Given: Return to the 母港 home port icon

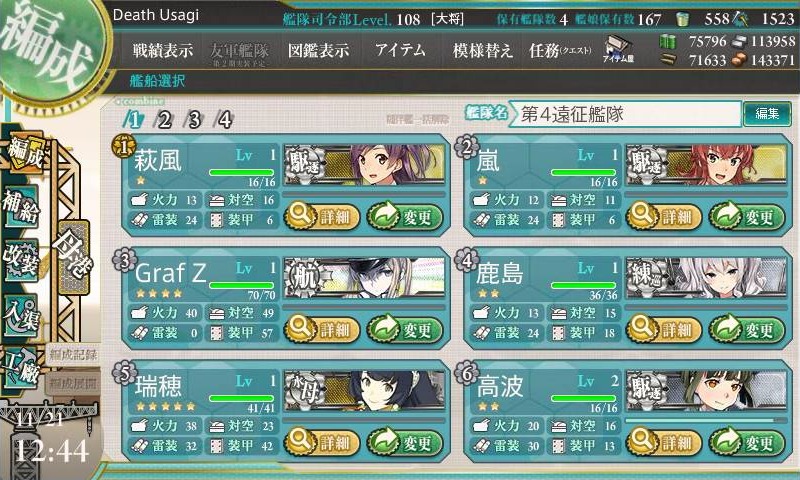Looking at the screenshot, I should [74, 257].
